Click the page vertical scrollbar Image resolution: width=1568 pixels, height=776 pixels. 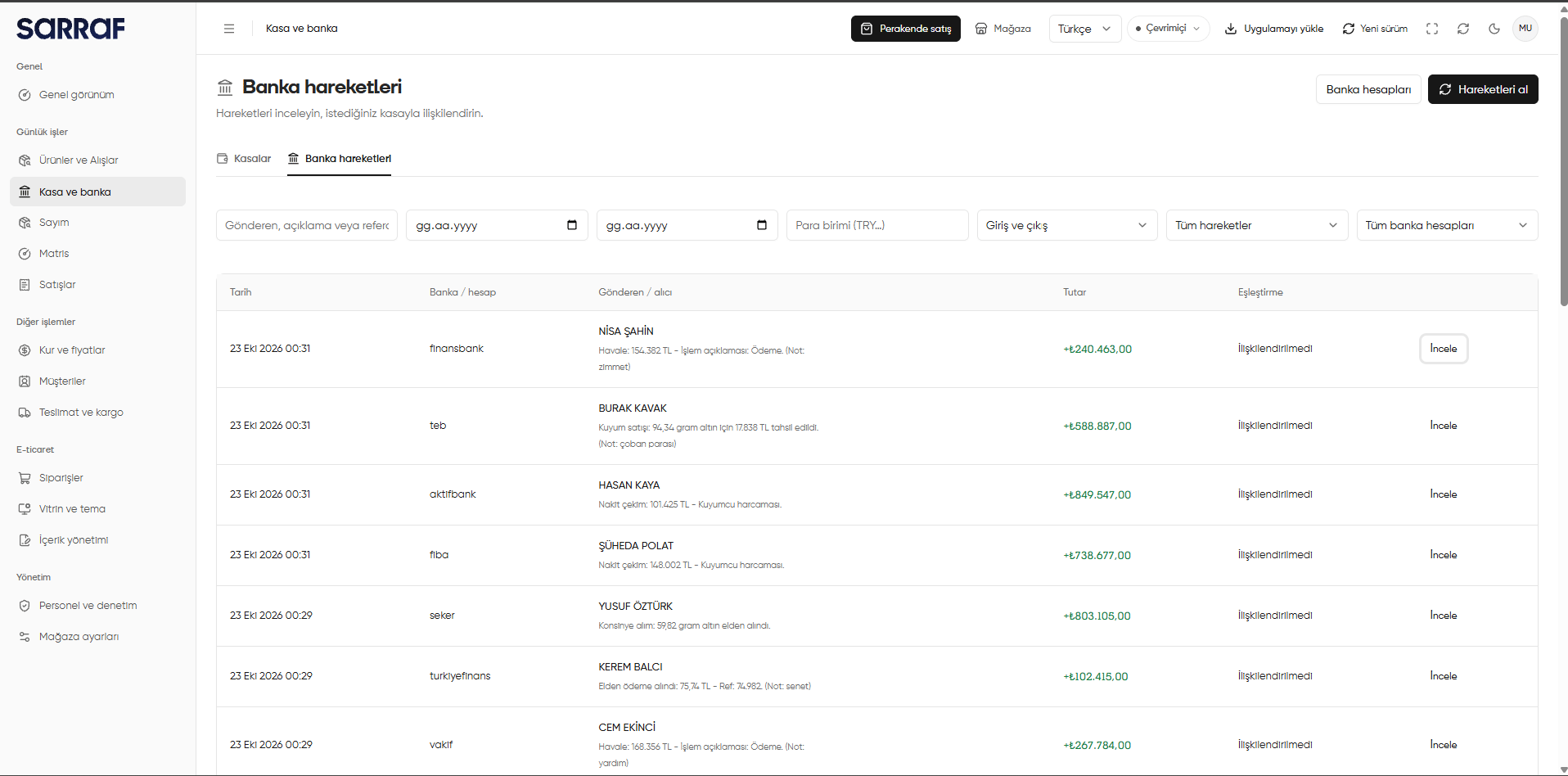click(x=1564, y=164)
